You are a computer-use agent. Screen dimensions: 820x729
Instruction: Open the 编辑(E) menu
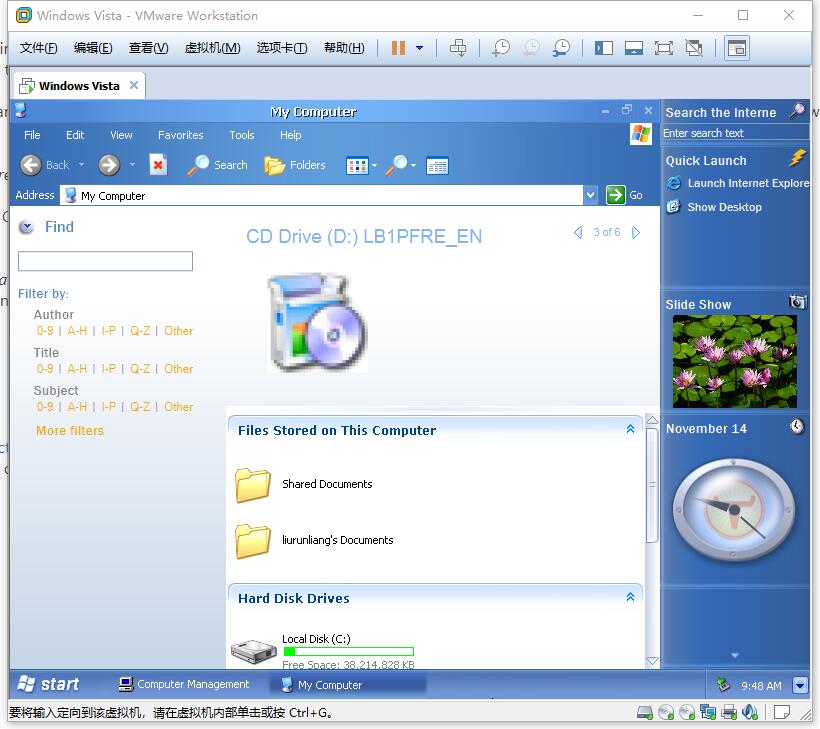click(93, 48)
